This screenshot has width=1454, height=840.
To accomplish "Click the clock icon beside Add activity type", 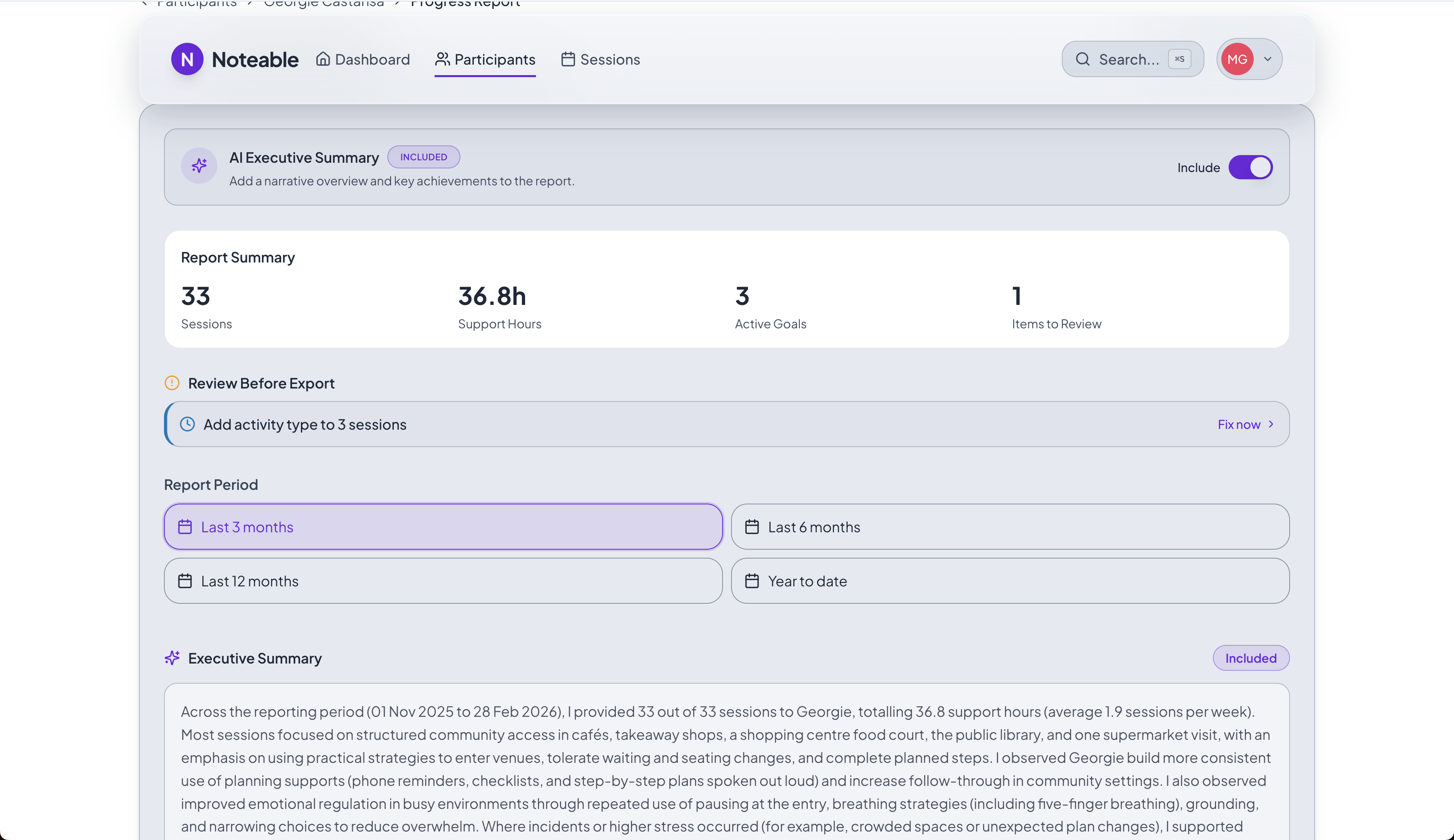I will [187, 424].
